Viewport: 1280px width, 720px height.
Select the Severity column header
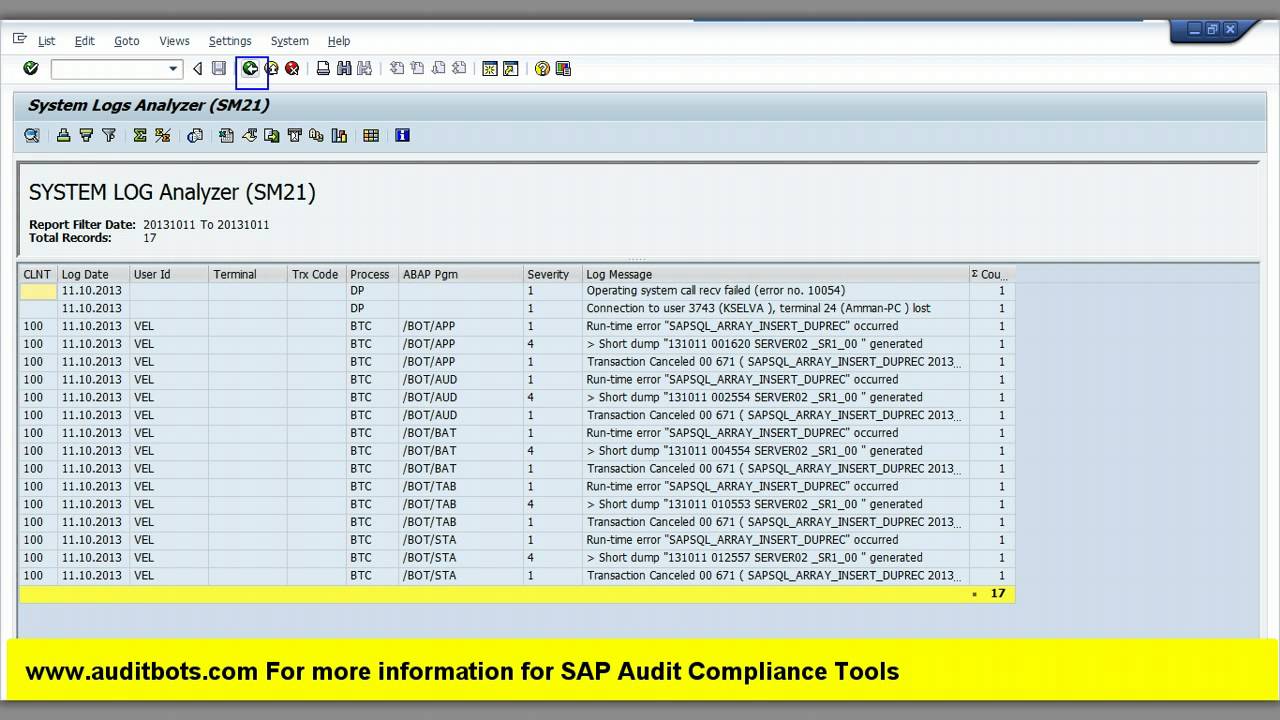point(553,274)
